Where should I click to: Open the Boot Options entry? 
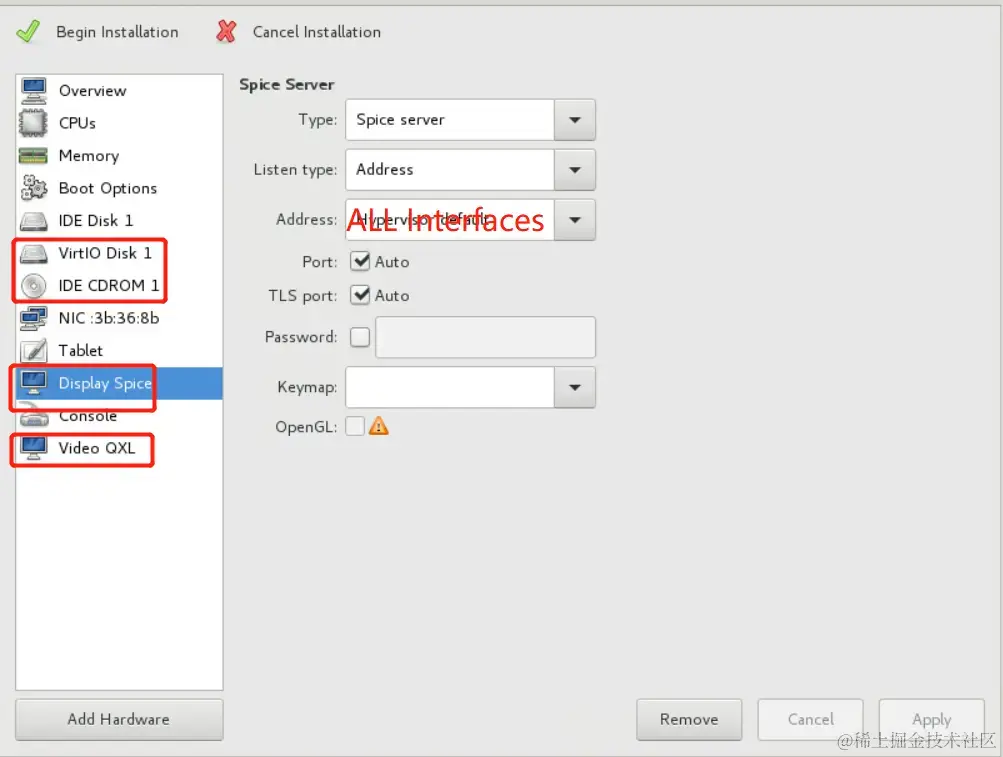click(119, 188)
